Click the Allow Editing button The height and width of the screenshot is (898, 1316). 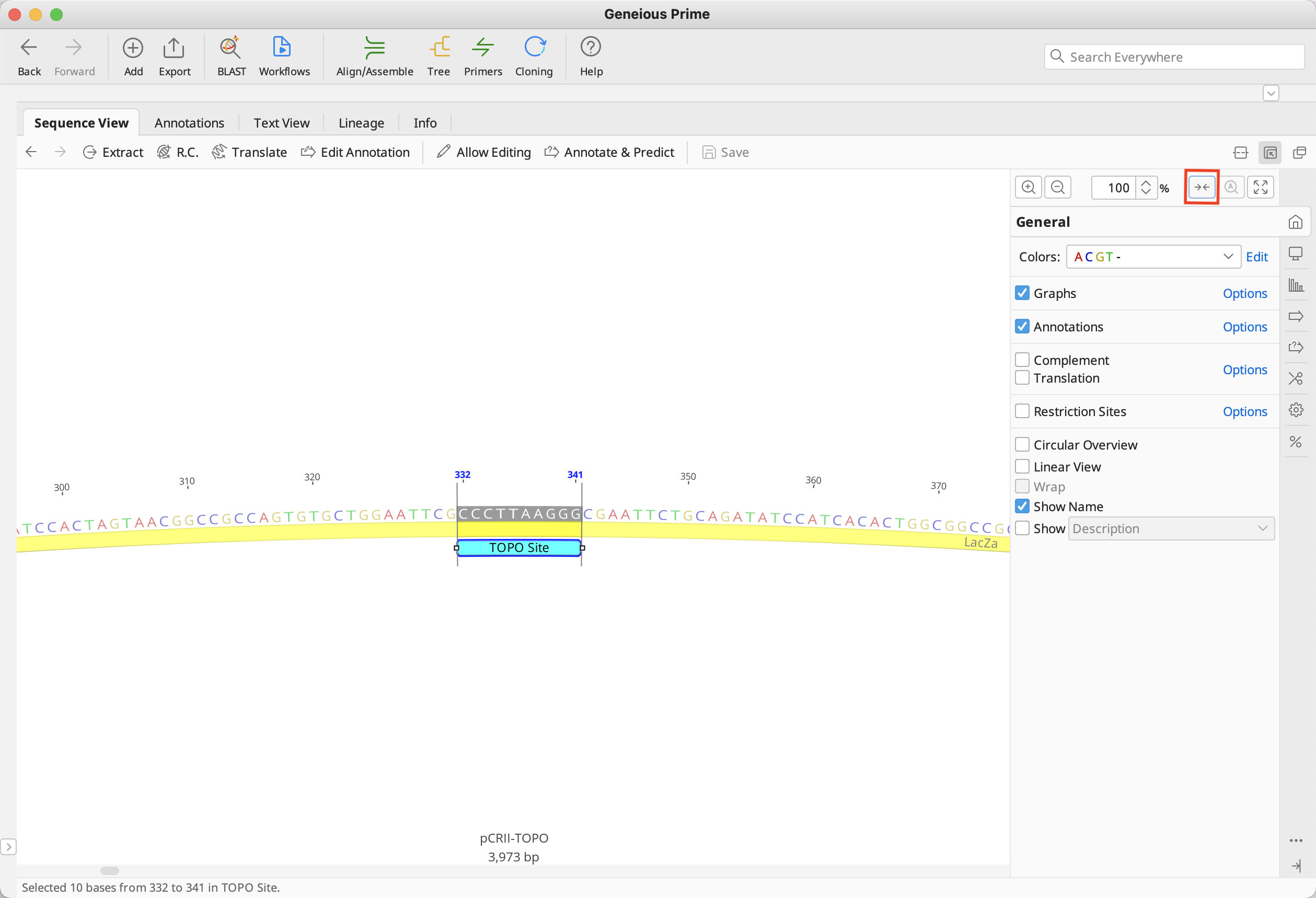point(483,152)
